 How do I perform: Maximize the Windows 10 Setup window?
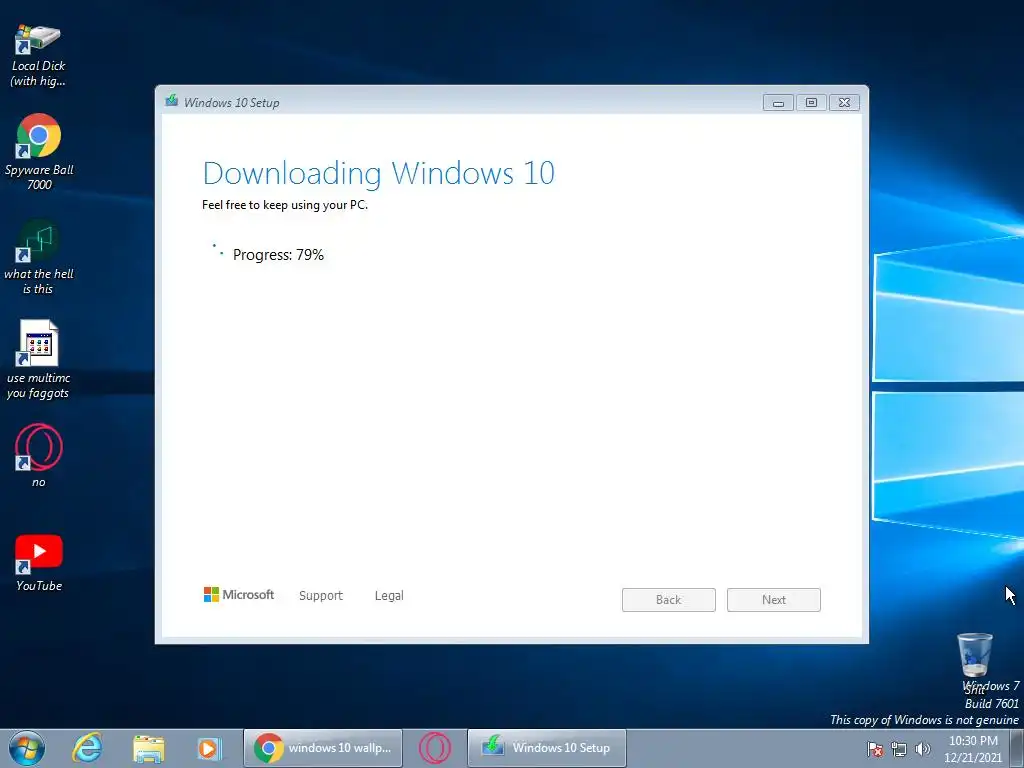811,103
